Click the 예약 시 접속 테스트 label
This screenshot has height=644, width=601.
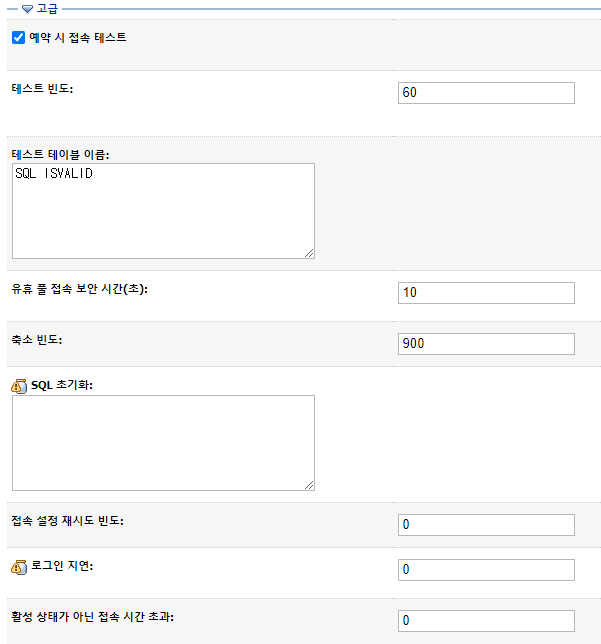tap(78, 37)
